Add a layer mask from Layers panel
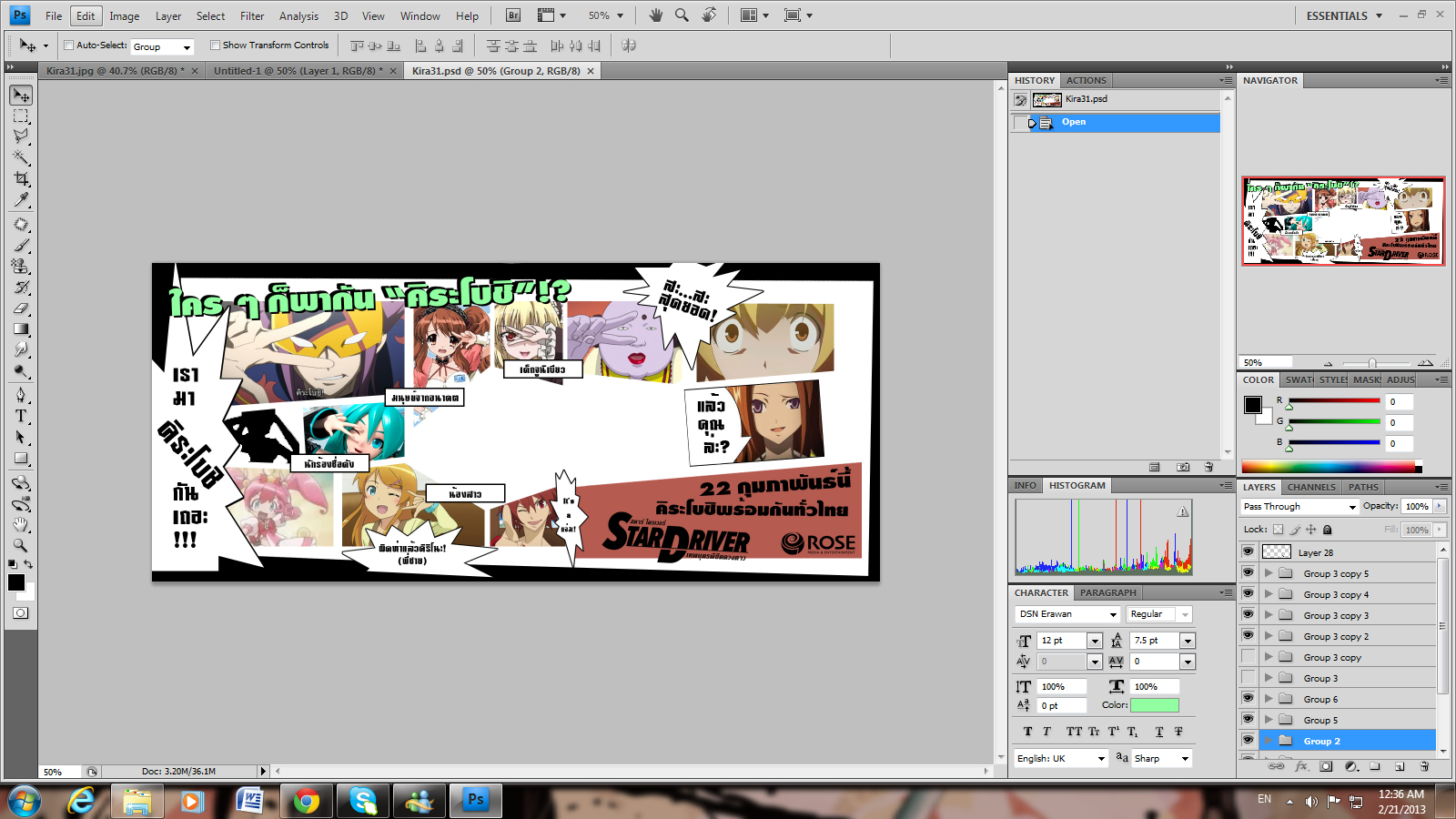 click(x=1326, y=766)
